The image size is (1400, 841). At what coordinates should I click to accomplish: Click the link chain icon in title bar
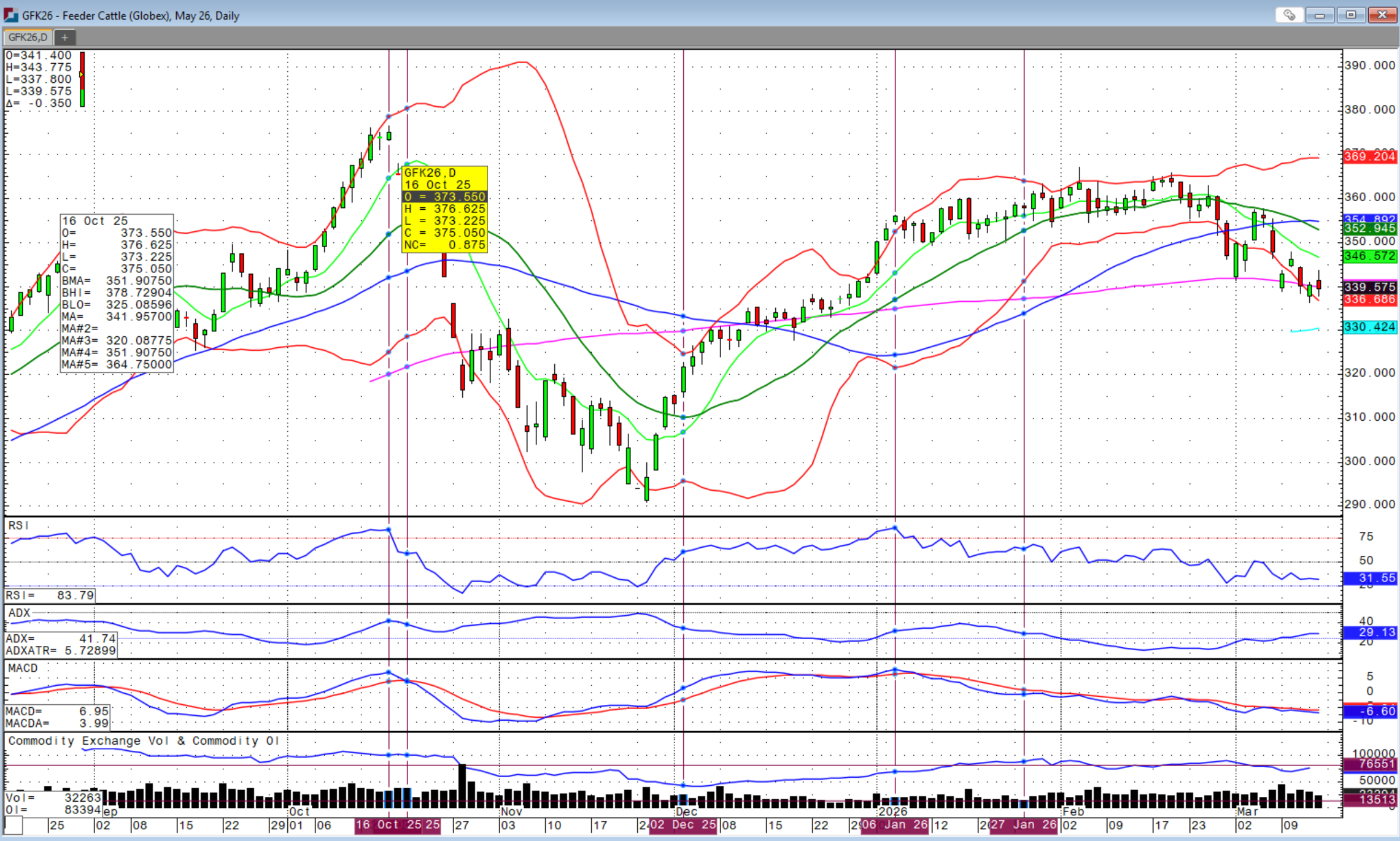click(1289, 15)
